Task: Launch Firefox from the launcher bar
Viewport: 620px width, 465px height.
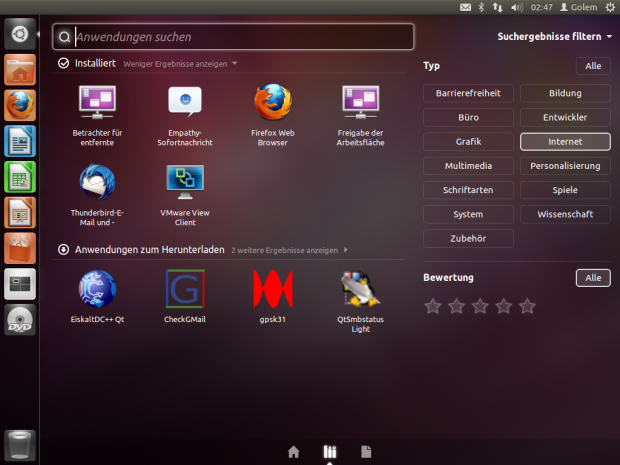Action: (x=20, y=105)
